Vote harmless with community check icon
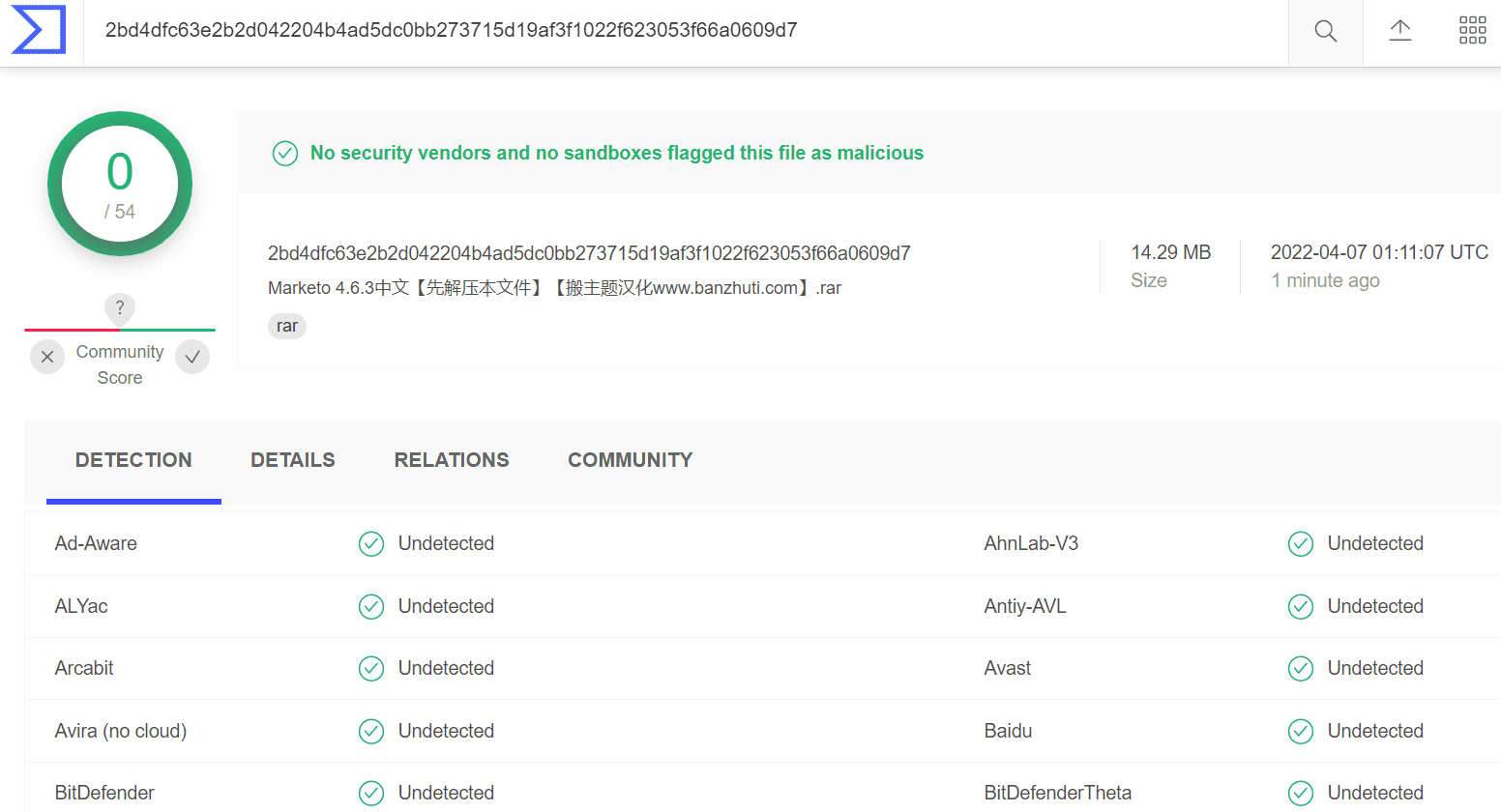Image resolution: width=1501 pixels, height=812 pixels. point(192,357)
